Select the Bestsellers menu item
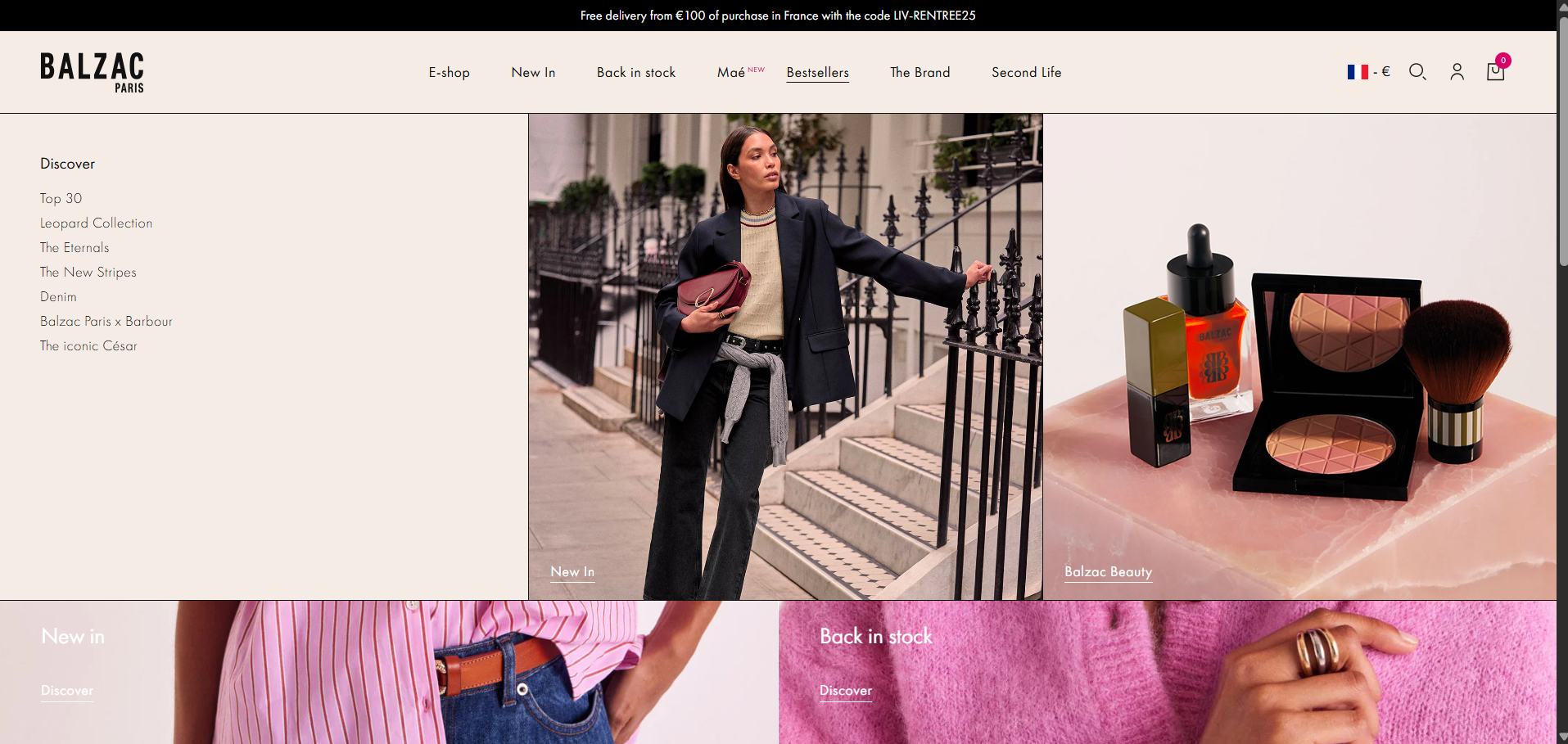Viewport: 1568px width, 744px height. point(818,72)
